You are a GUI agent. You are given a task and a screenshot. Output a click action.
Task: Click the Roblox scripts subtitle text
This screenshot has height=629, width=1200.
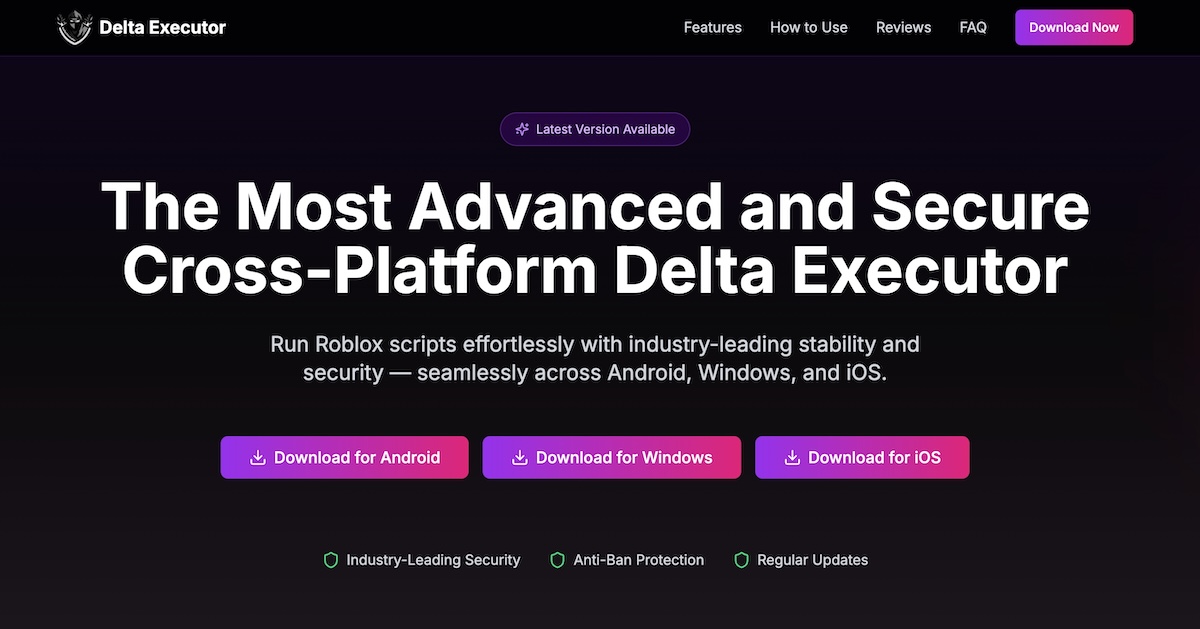pos(595,358)
